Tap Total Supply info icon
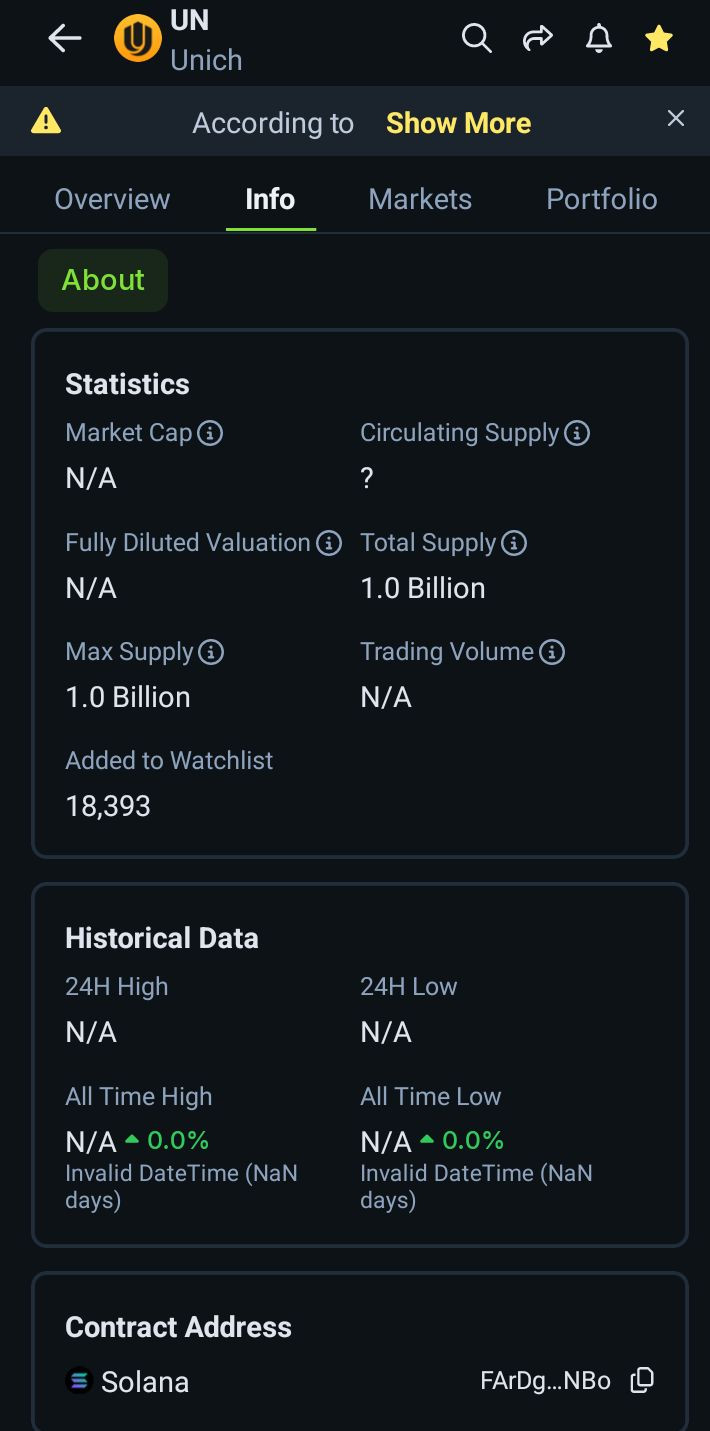710x1431 pixels. click(514, 543)
